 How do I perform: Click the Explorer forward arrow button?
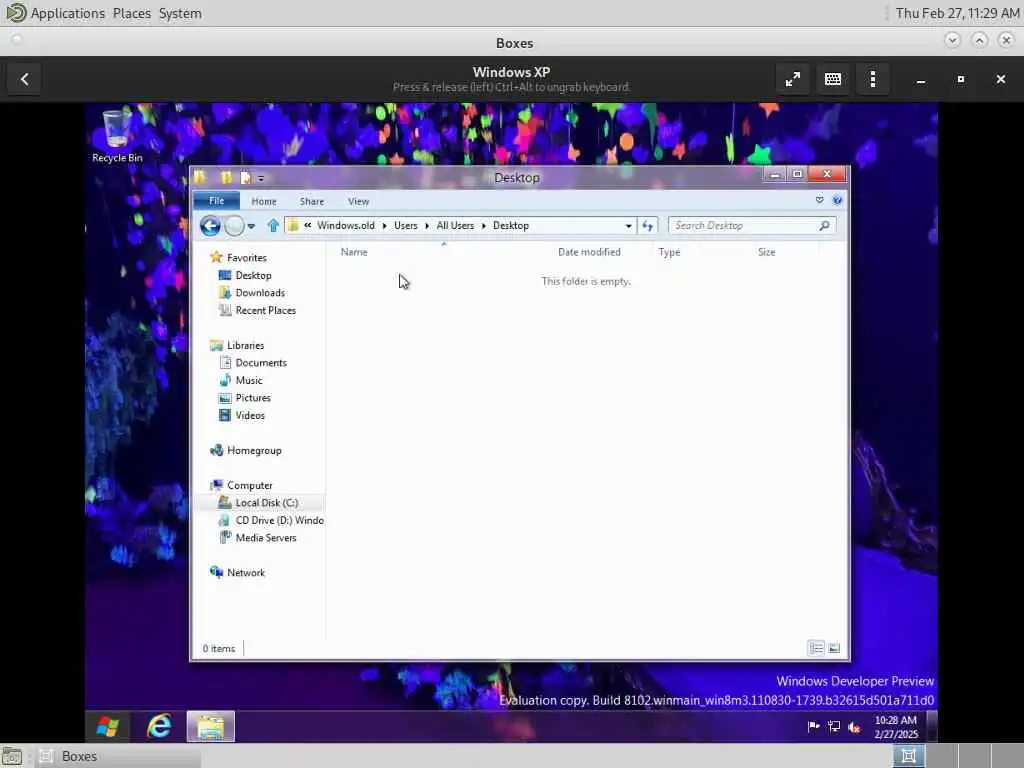[x=234, y=226]
